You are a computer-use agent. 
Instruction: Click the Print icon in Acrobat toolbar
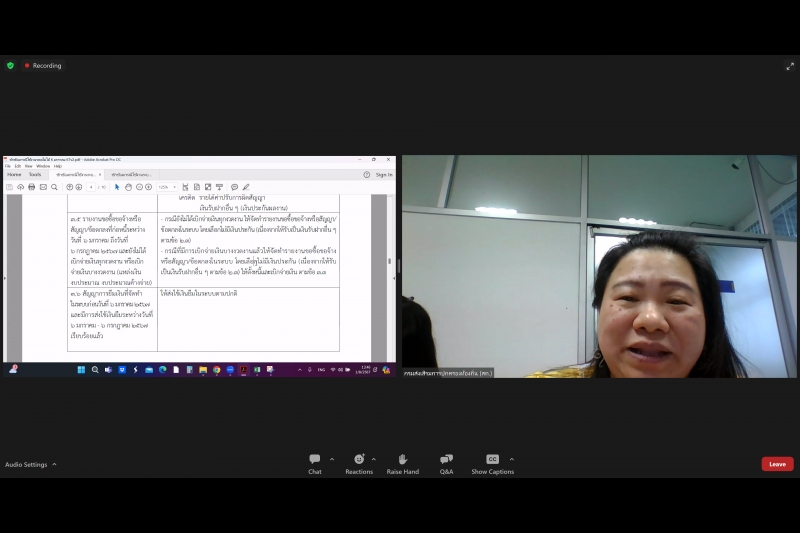tap(32, 187)
